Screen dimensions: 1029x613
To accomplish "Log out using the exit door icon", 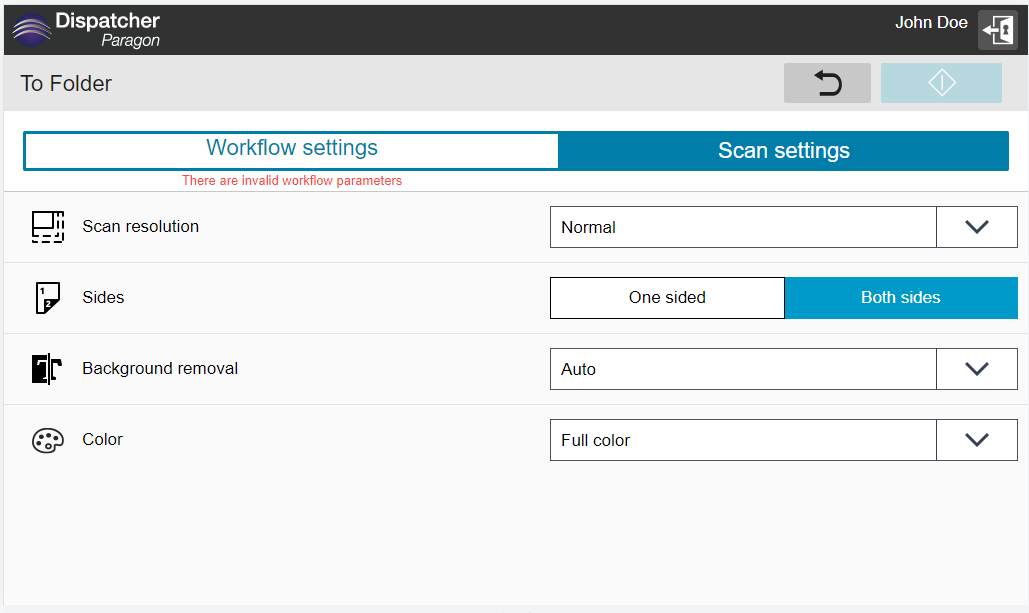I will tap(998, 30).
